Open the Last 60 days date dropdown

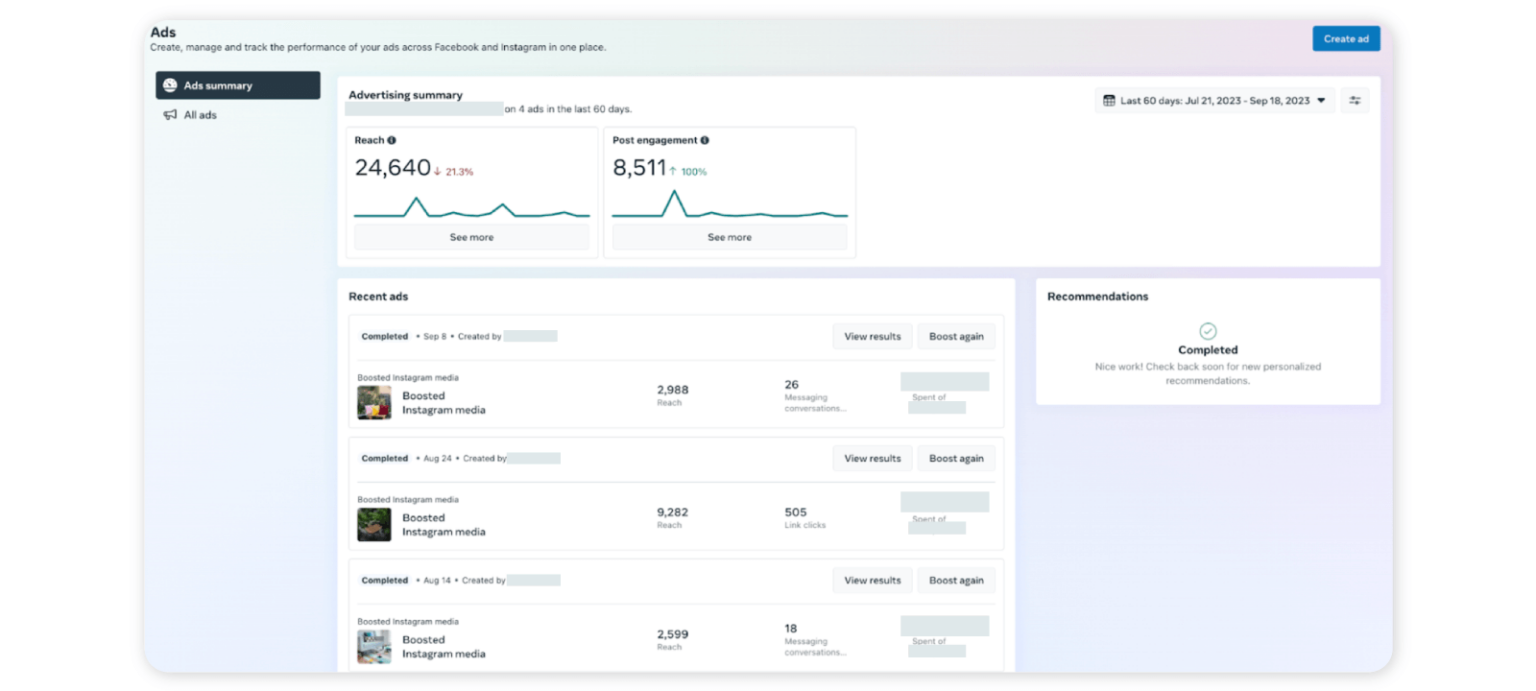[x=1215, y=101]
